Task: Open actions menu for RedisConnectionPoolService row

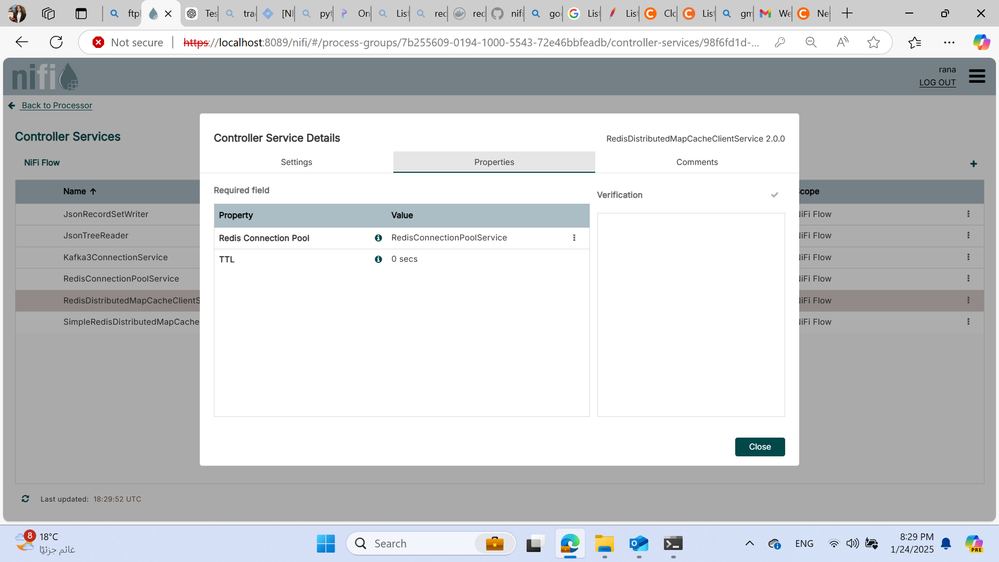Action: pos(968,278)
